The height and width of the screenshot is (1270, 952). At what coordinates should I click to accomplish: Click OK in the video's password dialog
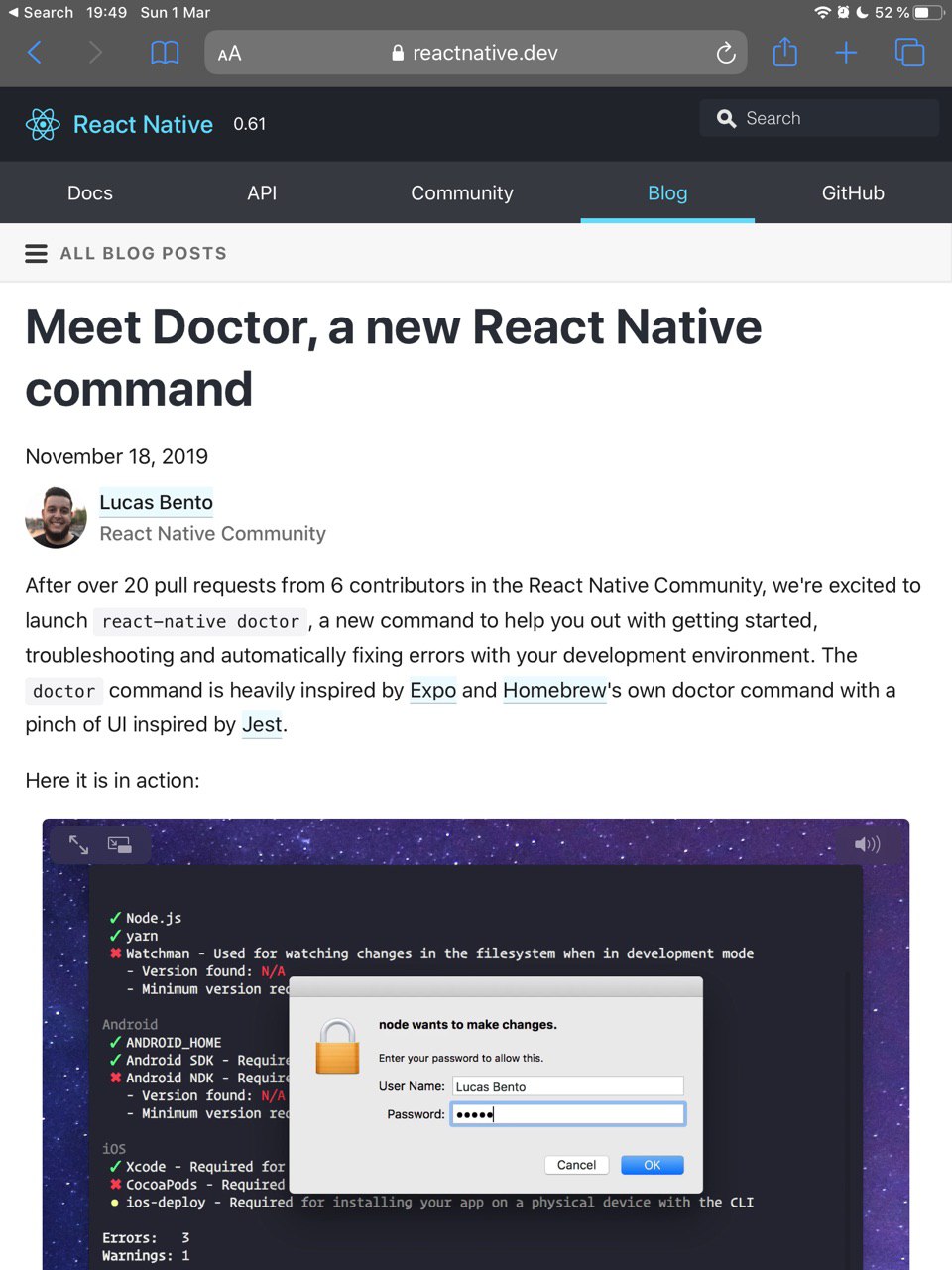click(x=653, y=1165)
